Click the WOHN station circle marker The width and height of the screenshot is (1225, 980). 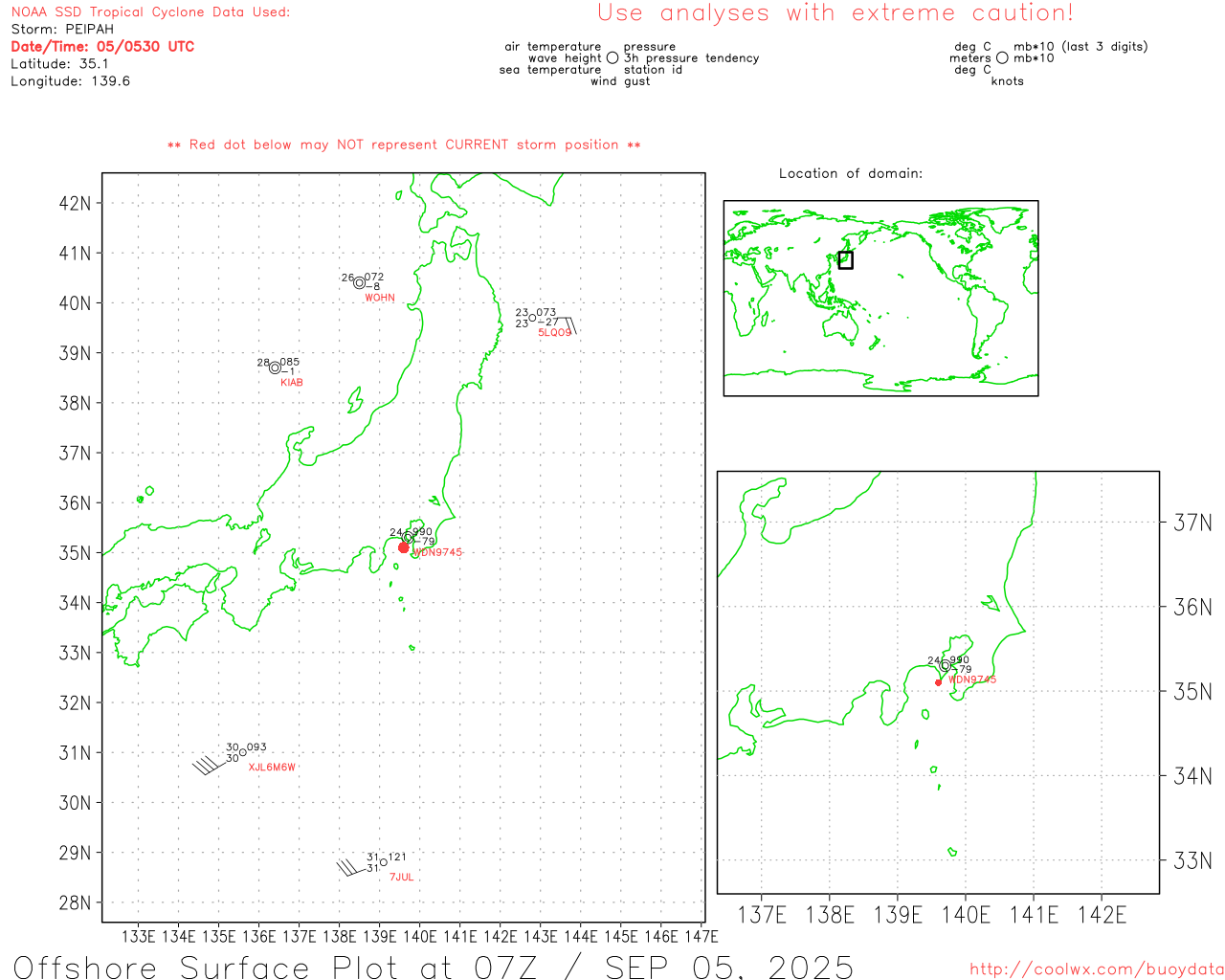[x=359, y=282]
